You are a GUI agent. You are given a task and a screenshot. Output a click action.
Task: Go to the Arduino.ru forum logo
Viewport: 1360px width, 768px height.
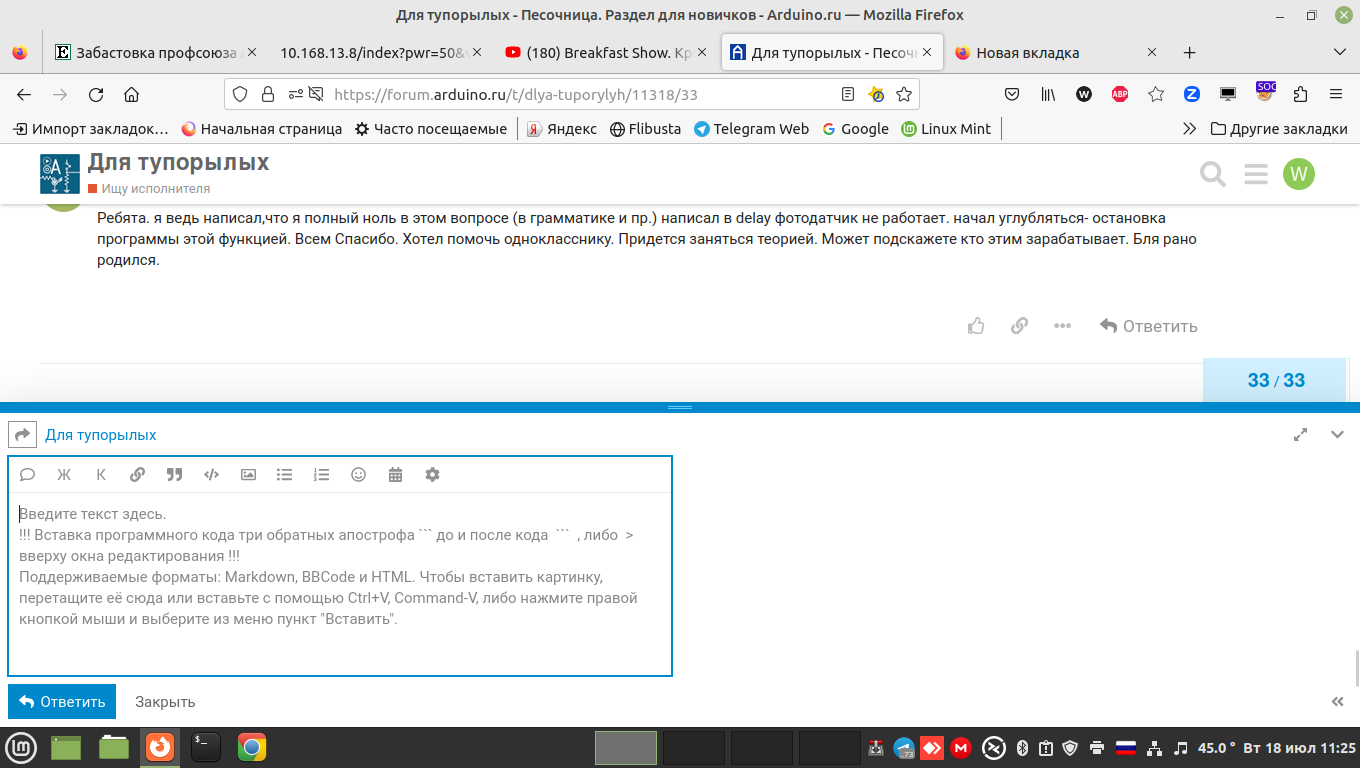tap(60, 174)
